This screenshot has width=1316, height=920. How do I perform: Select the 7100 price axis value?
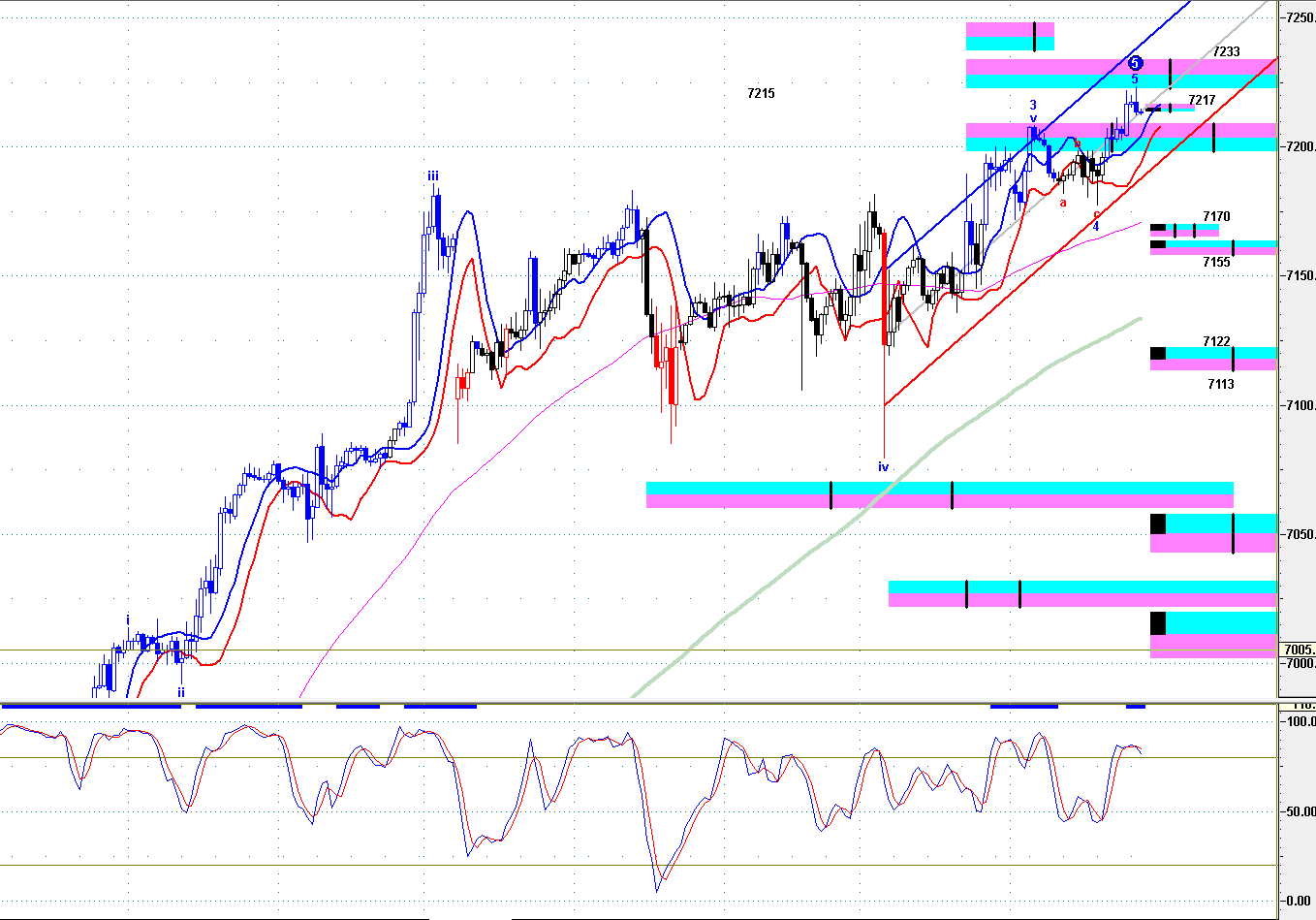click(1300, 405)
